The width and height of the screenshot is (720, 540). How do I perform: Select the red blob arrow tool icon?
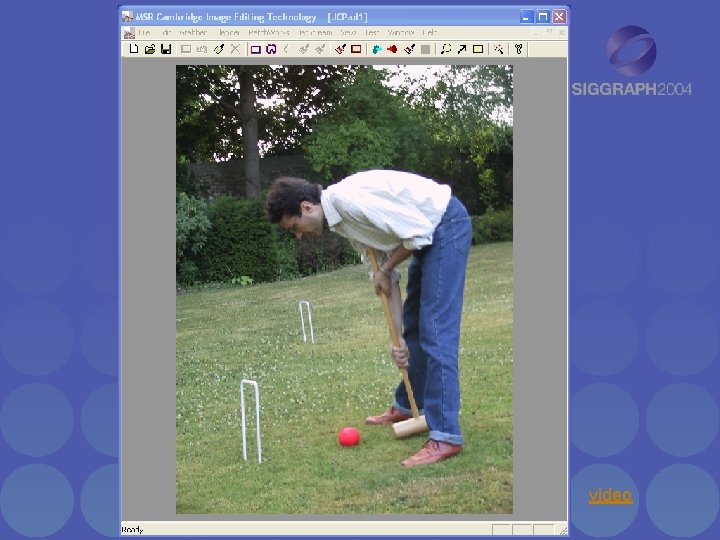[392, 49]
